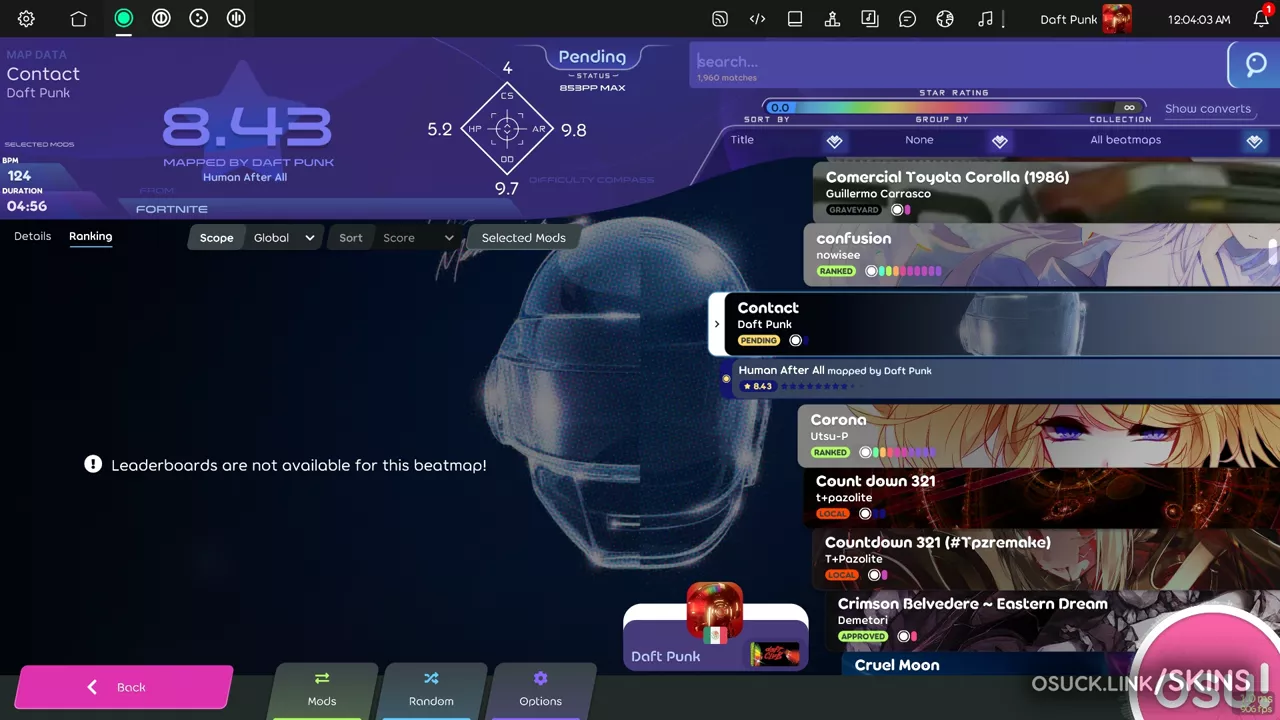Viewport: 1280px width, 720px height.
Task: Switch to the catch ruleset icon
Action: click(x=199, y=18)
